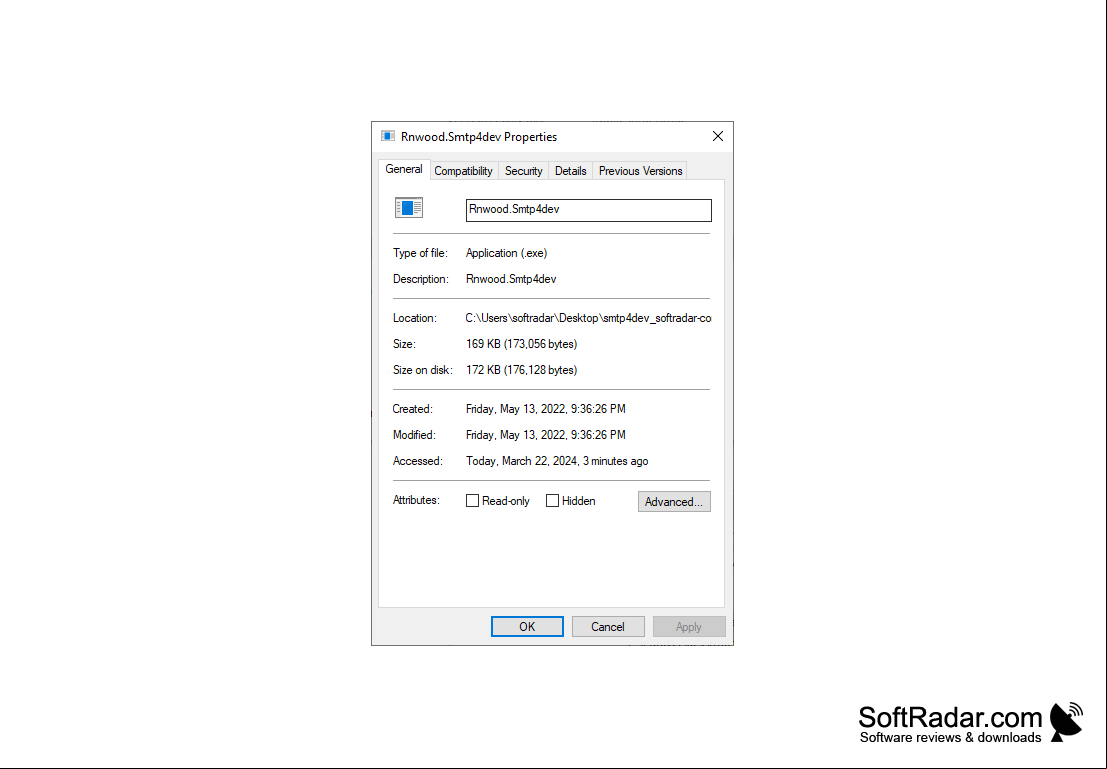The width and height of the screenshot is (1107, 769).
Task: Click the Created date value
Action: click(x=546, y=409)
